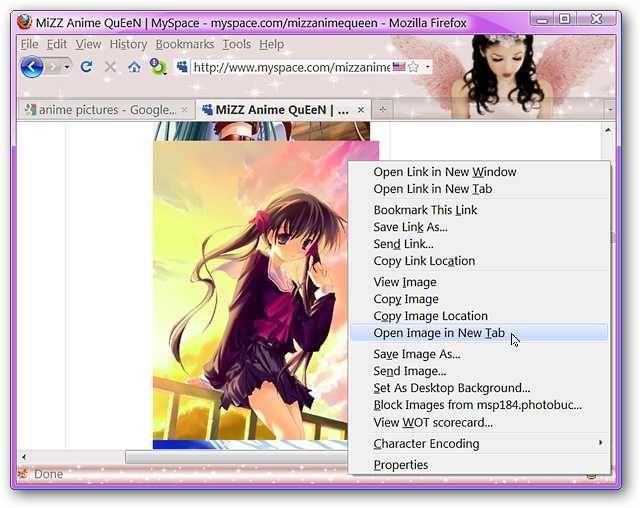
Task: Click the horizontal scrollbar thumb
Action: point(237,457)
